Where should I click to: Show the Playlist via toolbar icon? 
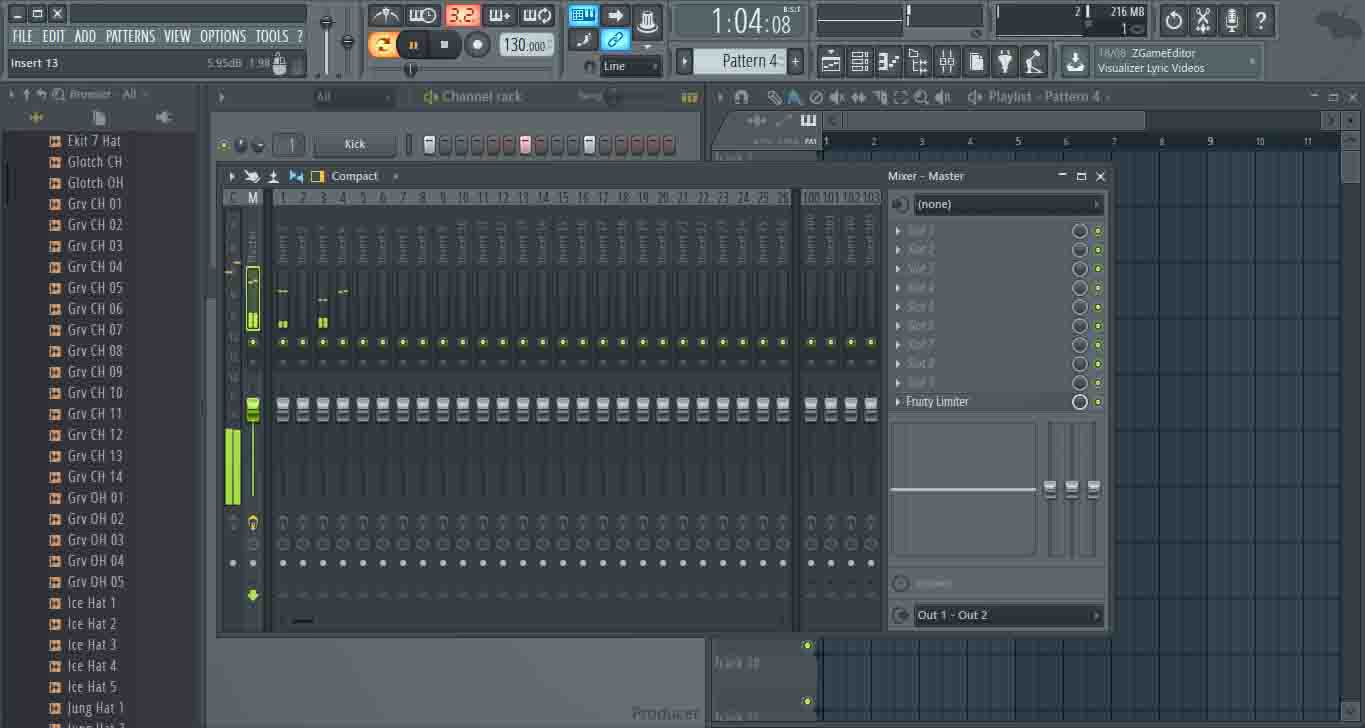pos(830,62)
